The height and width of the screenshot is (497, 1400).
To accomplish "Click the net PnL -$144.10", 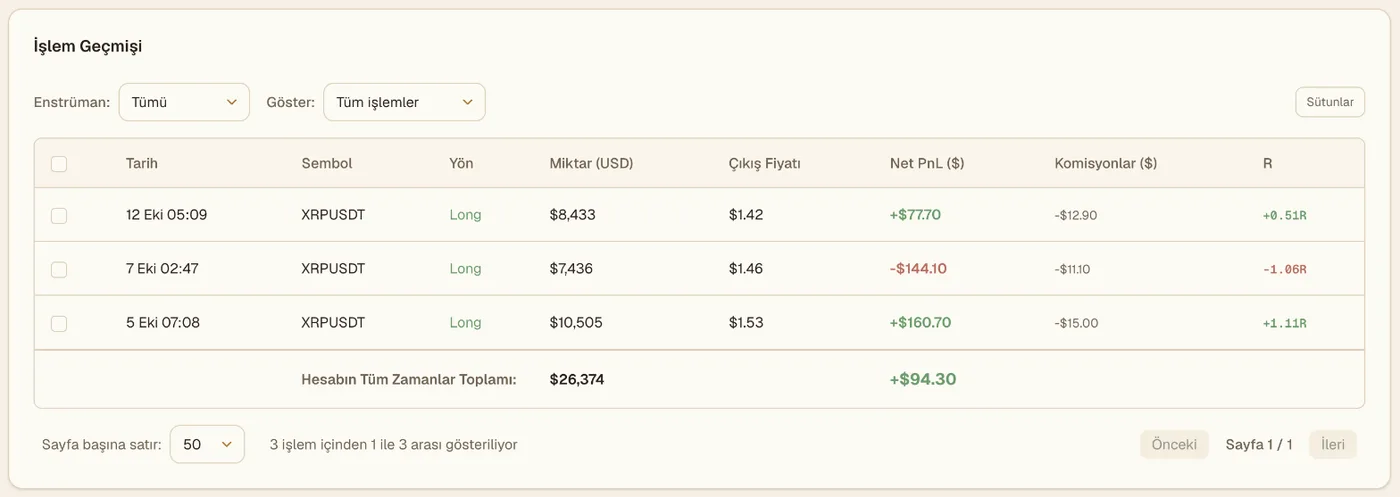I will point(918,269).
